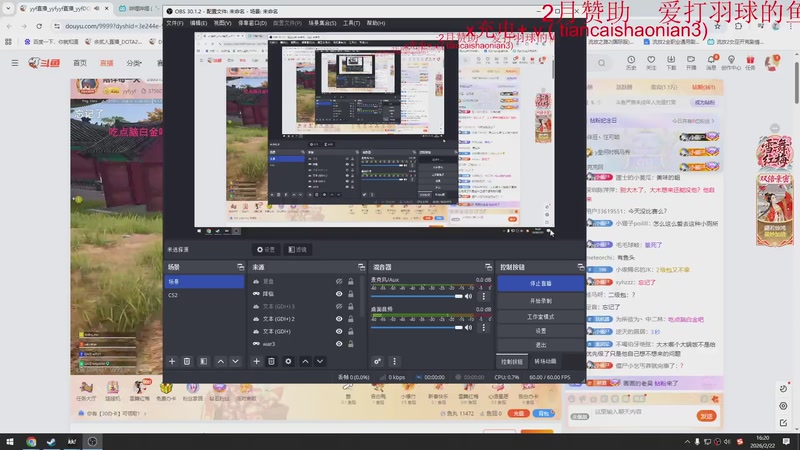Hide the 文本 (GDI+) 2 source eye icon
The image size is (800, 450).
pyautogui.click(x=339, y=319)
